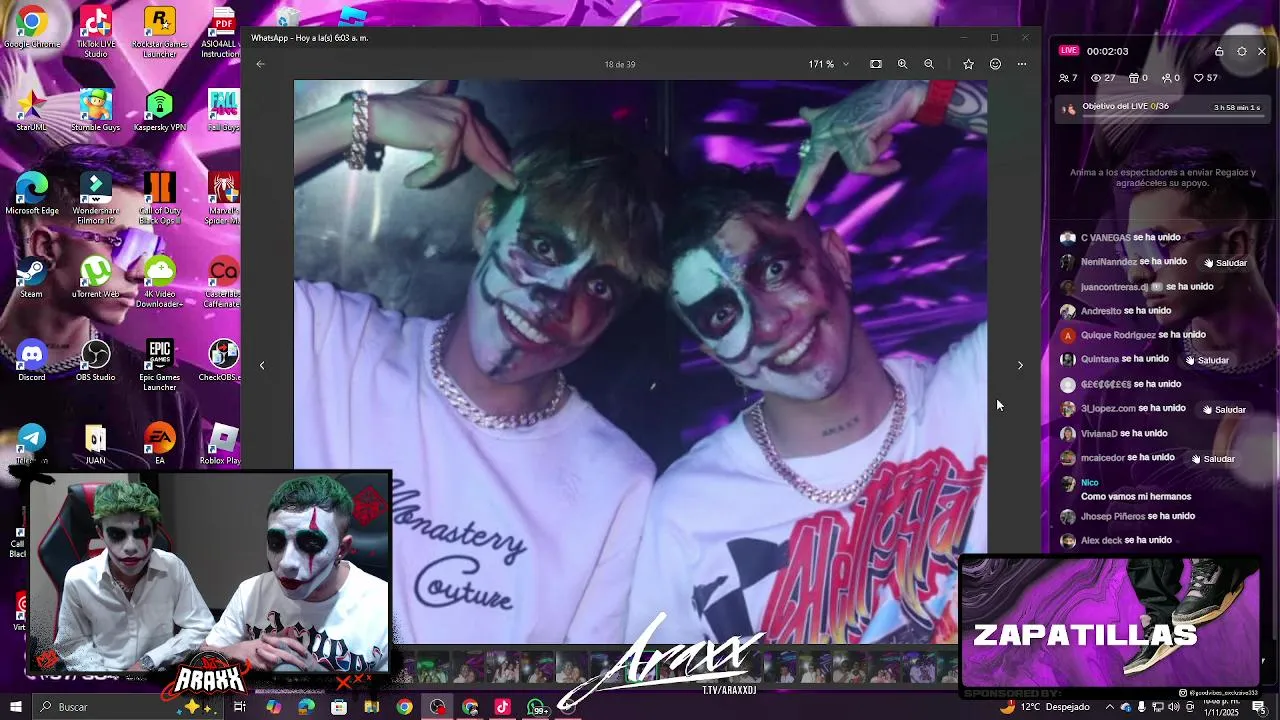
Task: Open uTorrent Web desktop shortcut
Action: 96,277
